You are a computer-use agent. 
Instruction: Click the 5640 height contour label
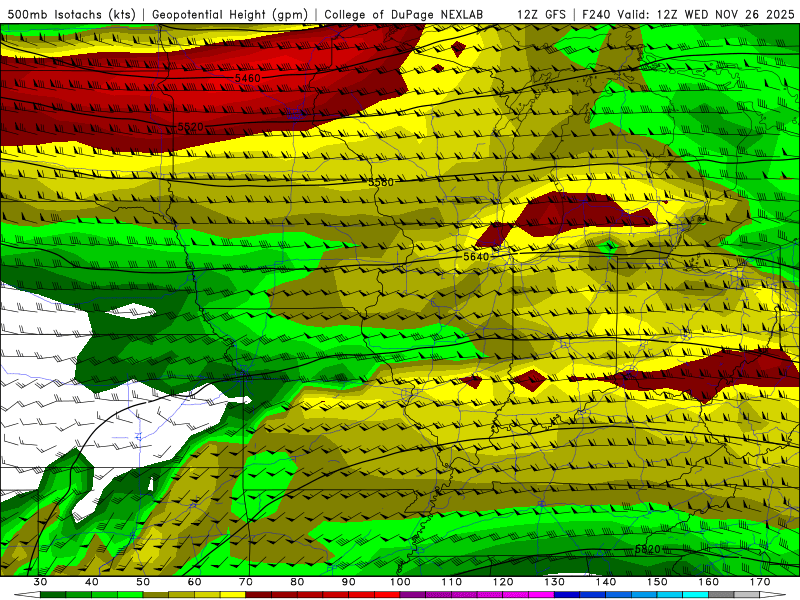476,256
